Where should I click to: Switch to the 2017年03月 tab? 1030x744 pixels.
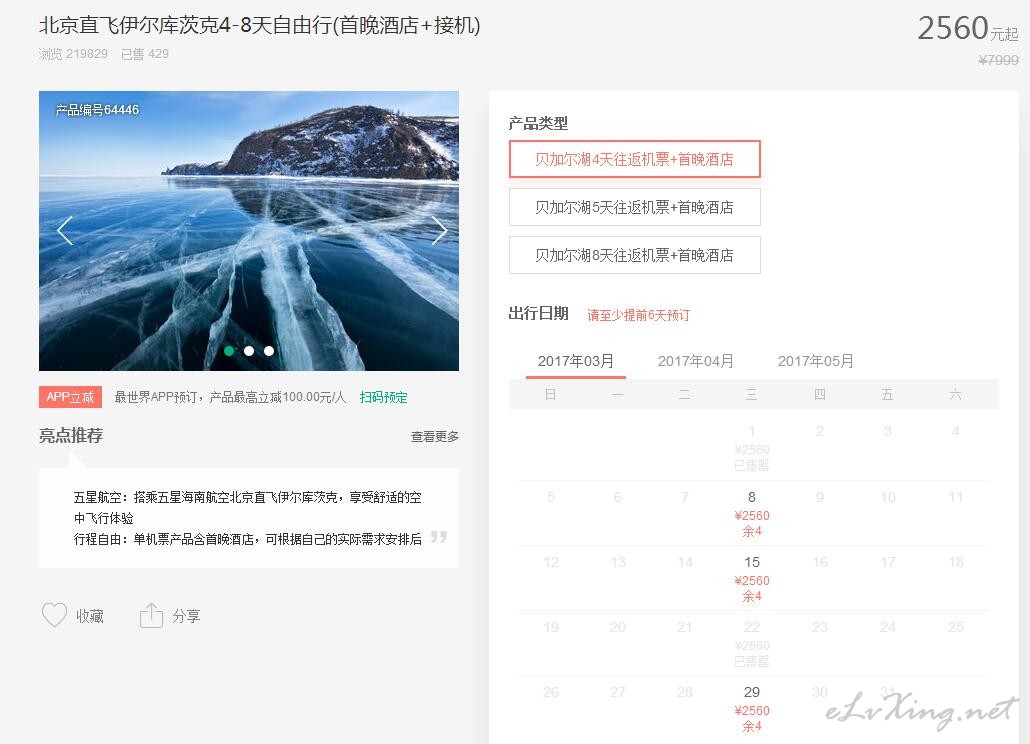click(575, 361)
